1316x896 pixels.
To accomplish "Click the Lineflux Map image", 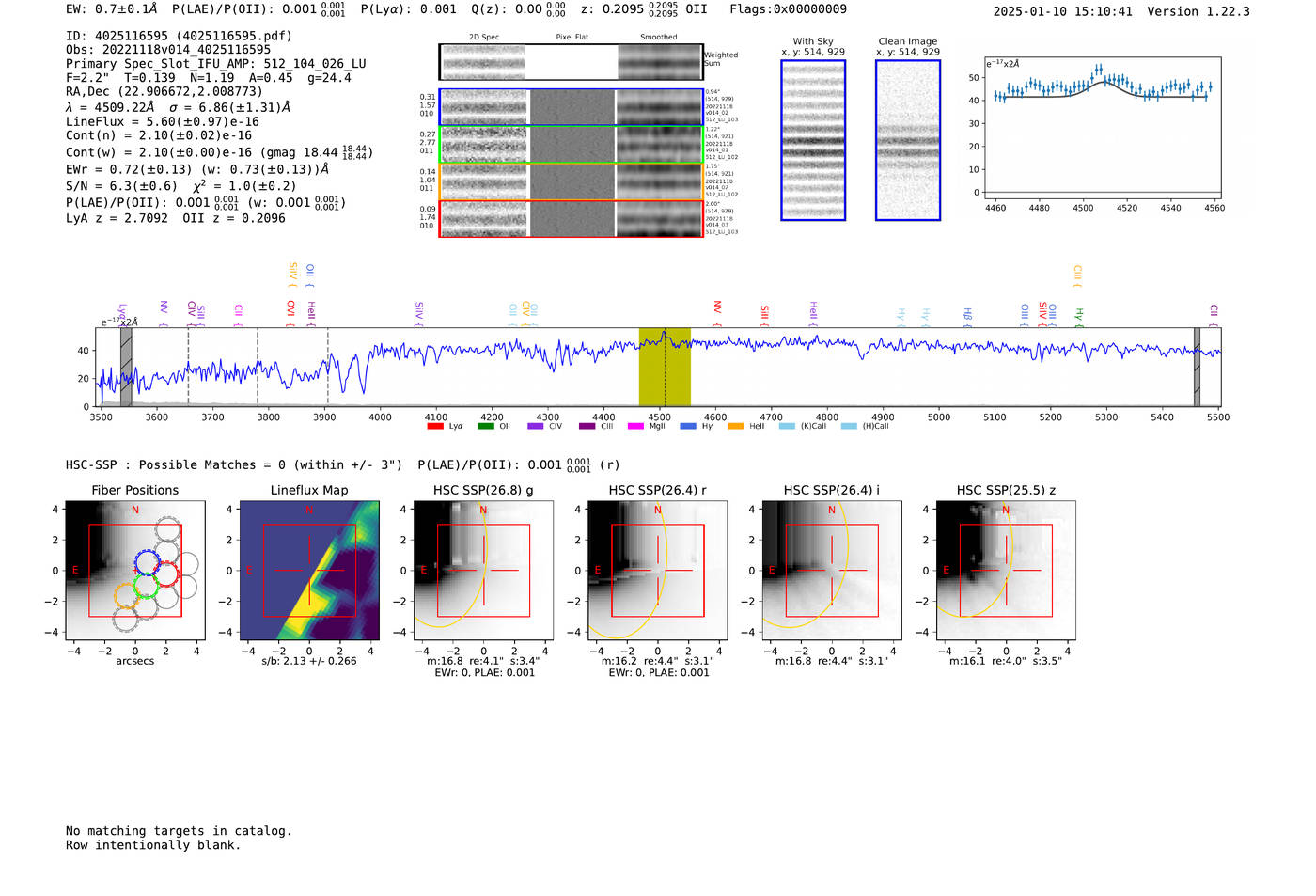I will point(309,571).
